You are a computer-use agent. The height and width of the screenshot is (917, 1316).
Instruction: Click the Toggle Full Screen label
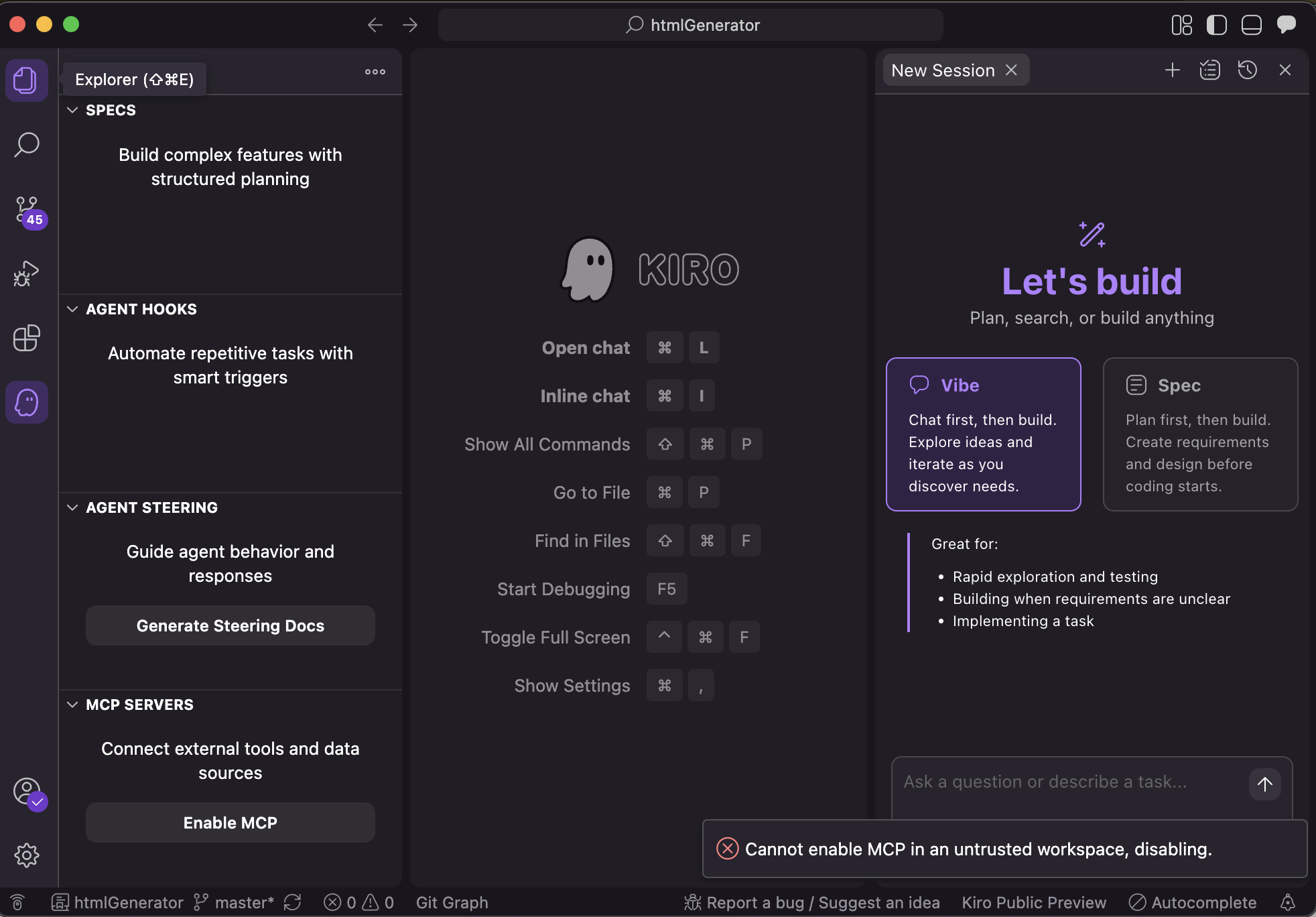[x=555, y=637]
